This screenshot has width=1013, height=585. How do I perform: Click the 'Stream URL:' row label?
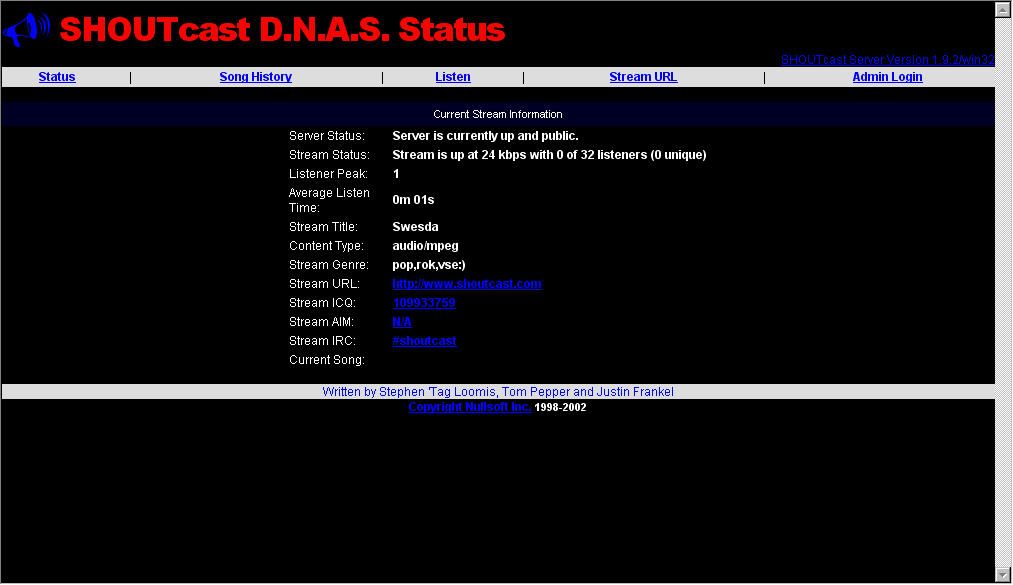pos(324,284)
